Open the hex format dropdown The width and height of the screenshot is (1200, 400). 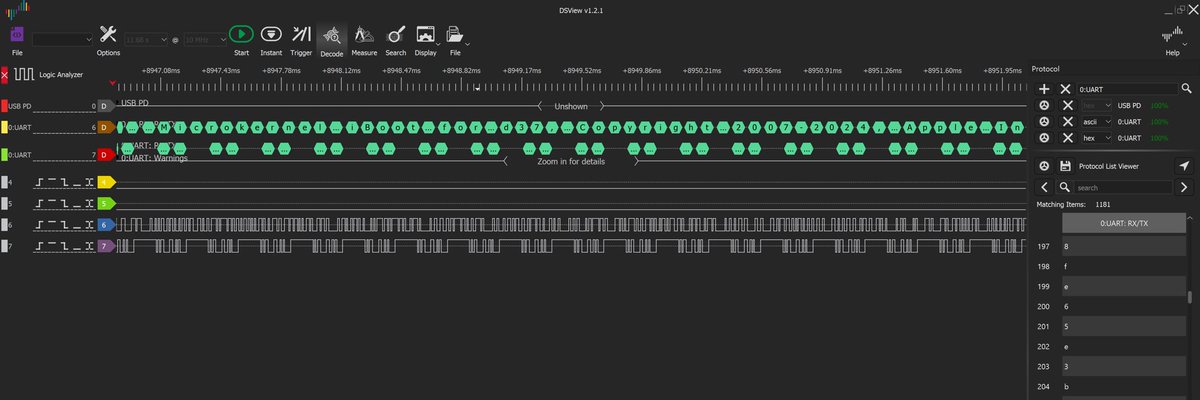click(x=1096, y=137)
